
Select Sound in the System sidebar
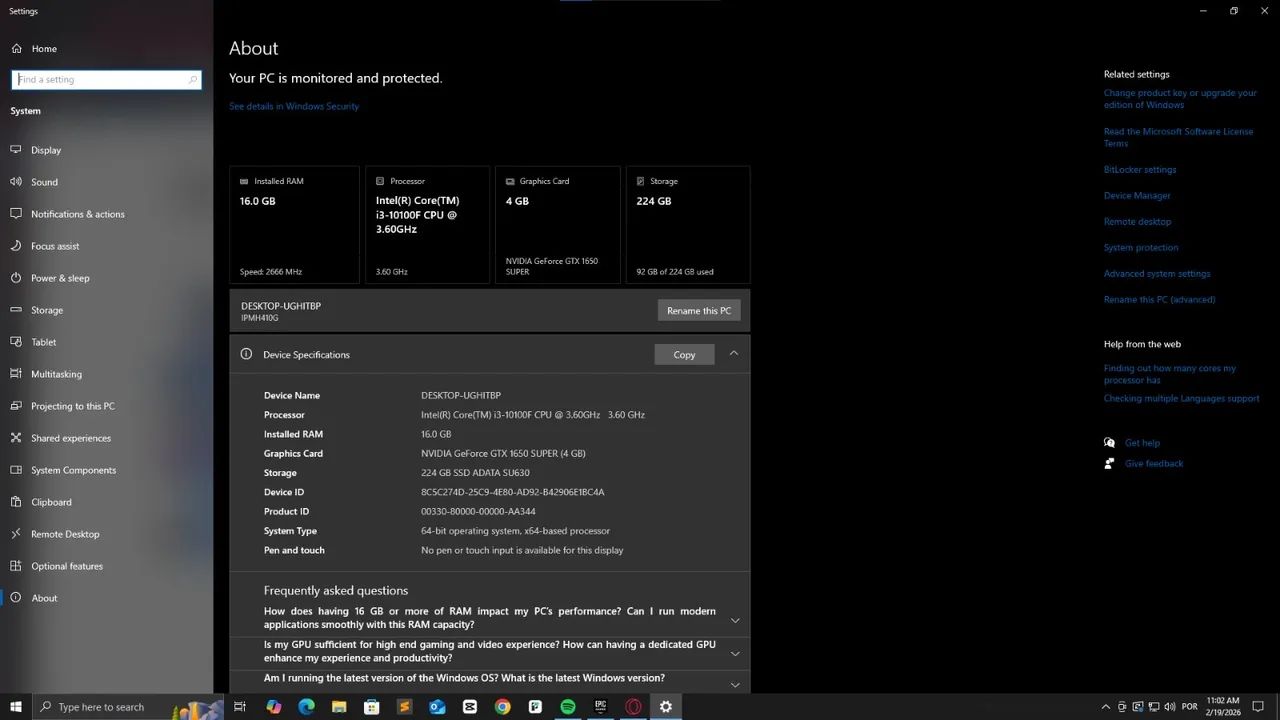[x=44, y=181]
